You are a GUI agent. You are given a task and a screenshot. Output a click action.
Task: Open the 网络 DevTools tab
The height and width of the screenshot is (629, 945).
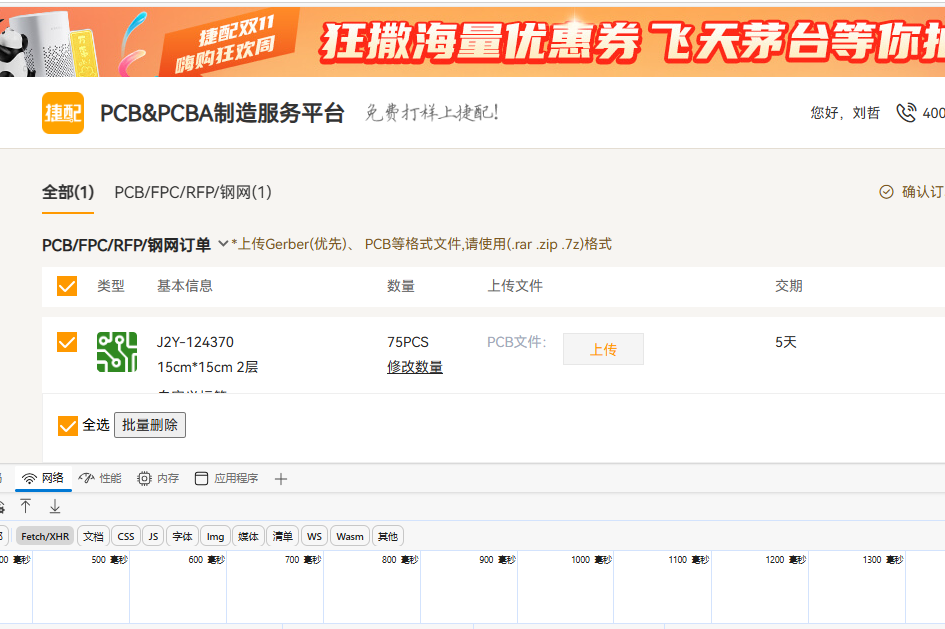coord(43,478)
